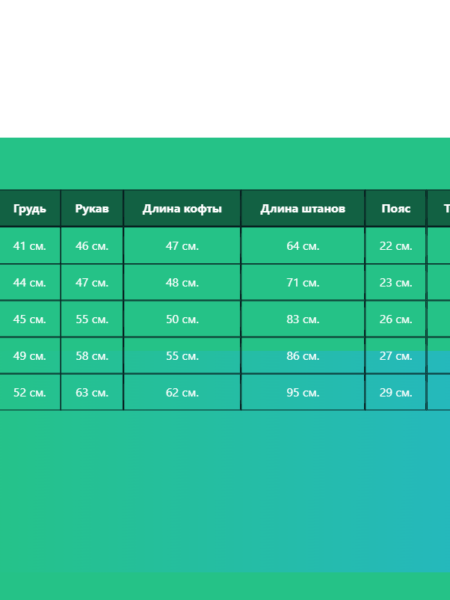Click the Пояс column header
The image size is (450, 600).
click(396, 209)
